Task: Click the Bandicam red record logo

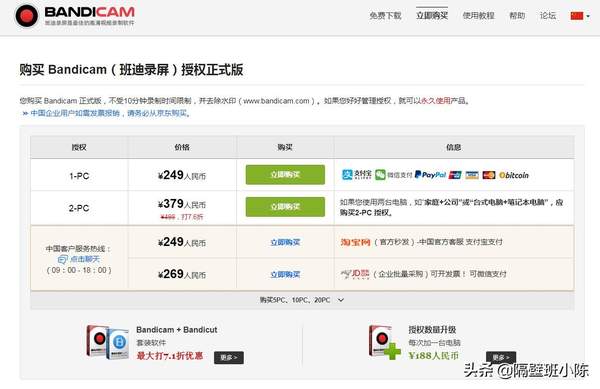Action: (26, 16)
